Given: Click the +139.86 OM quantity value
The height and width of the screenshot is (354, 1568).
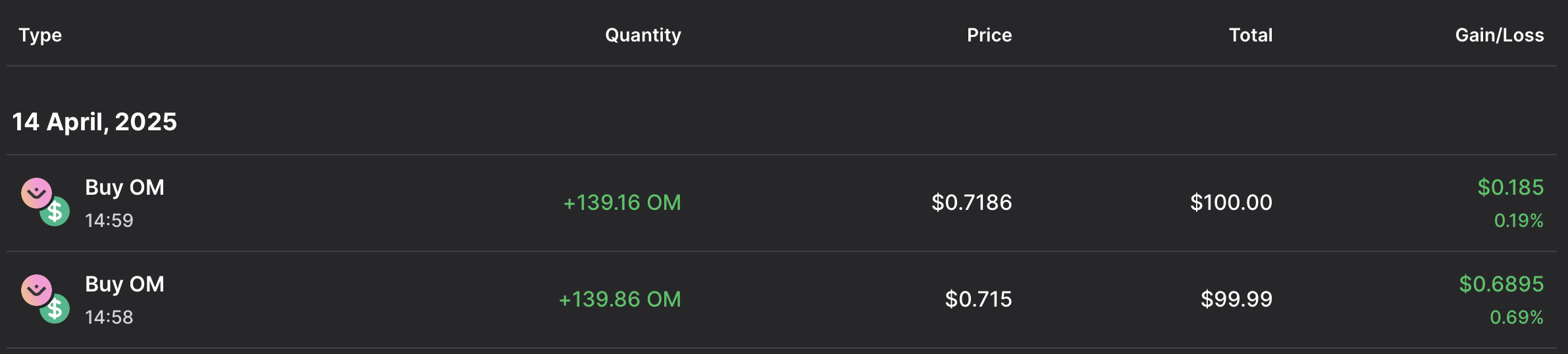Looking at the screenshot, I should (619, 299).
